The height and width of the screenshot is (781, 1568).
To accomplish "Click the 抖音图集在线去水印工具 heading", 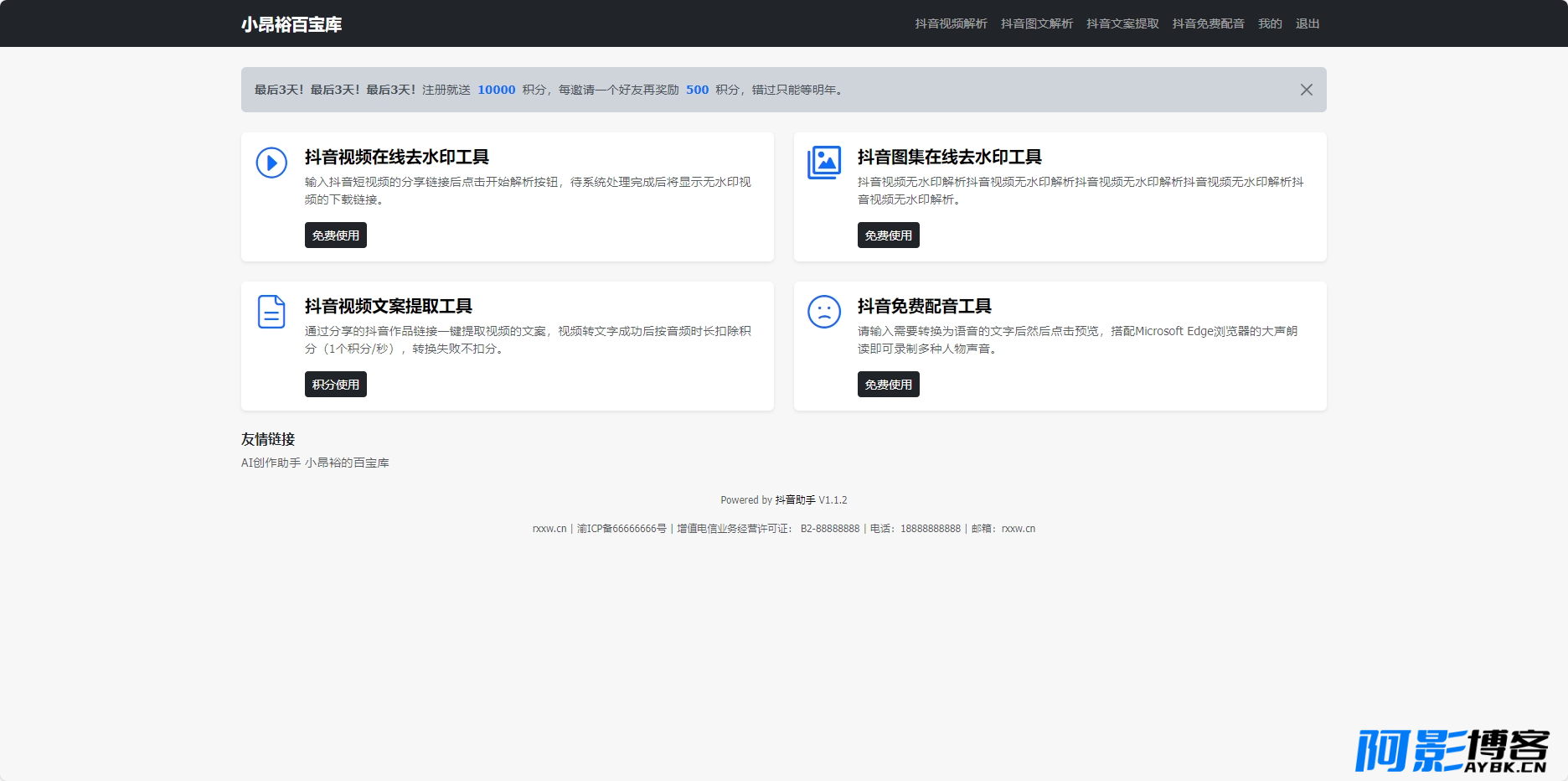I will tap(950, 157).
